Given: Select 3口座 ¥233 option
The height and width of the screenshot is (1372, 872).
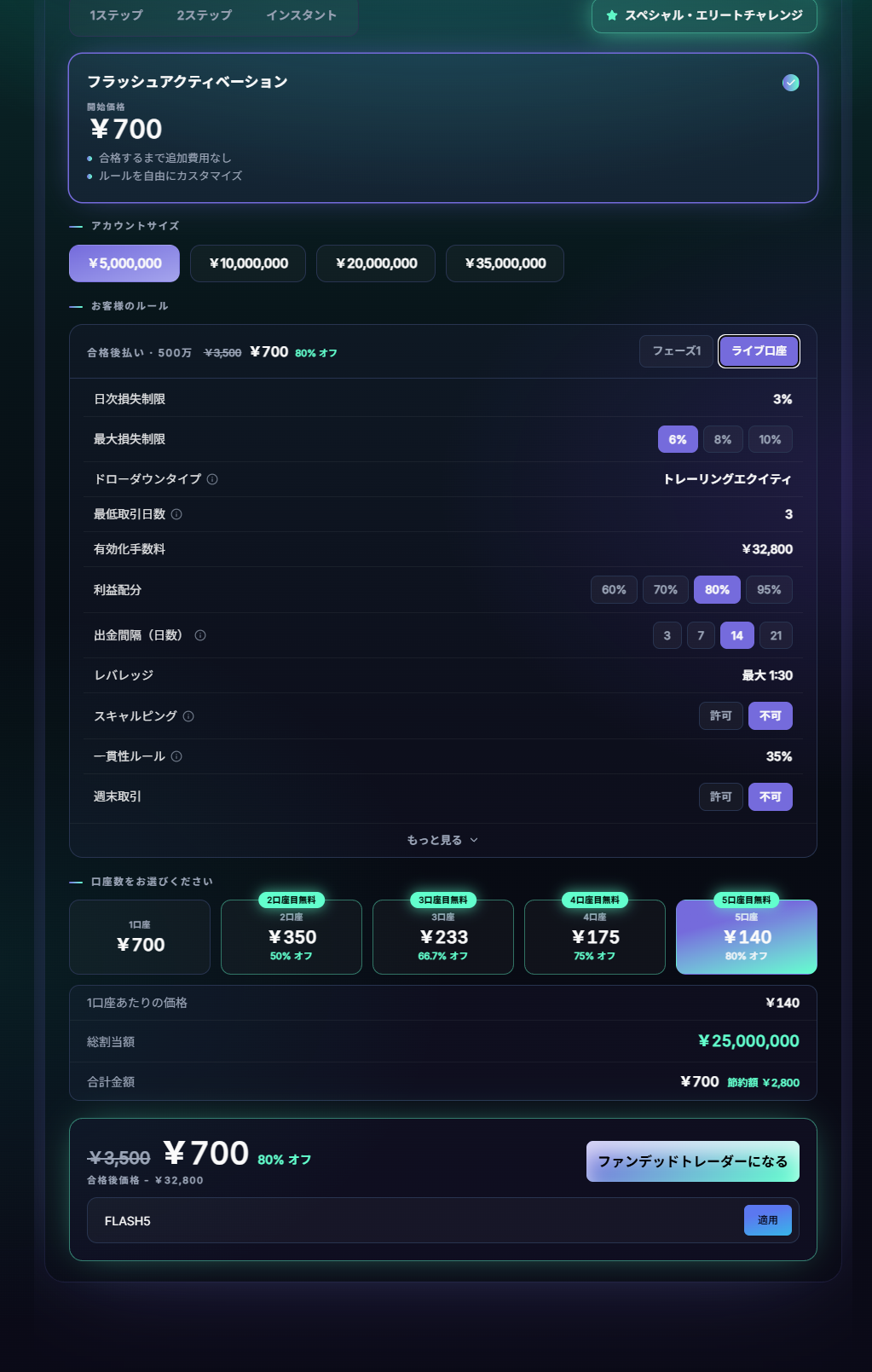Looking at the screenshot, I should tap(443, 937).
